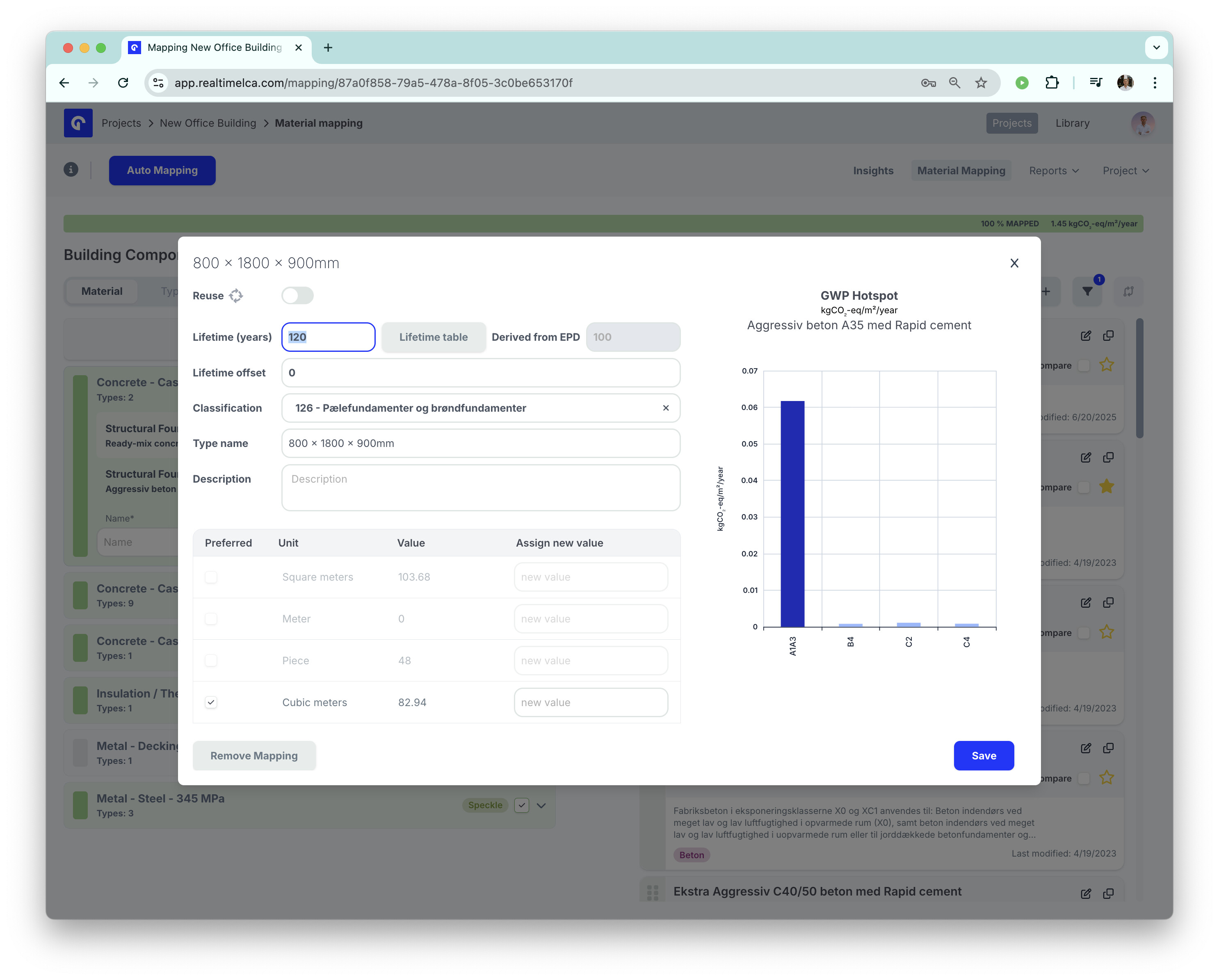Clear the classification with its X icon

[665, 408]
